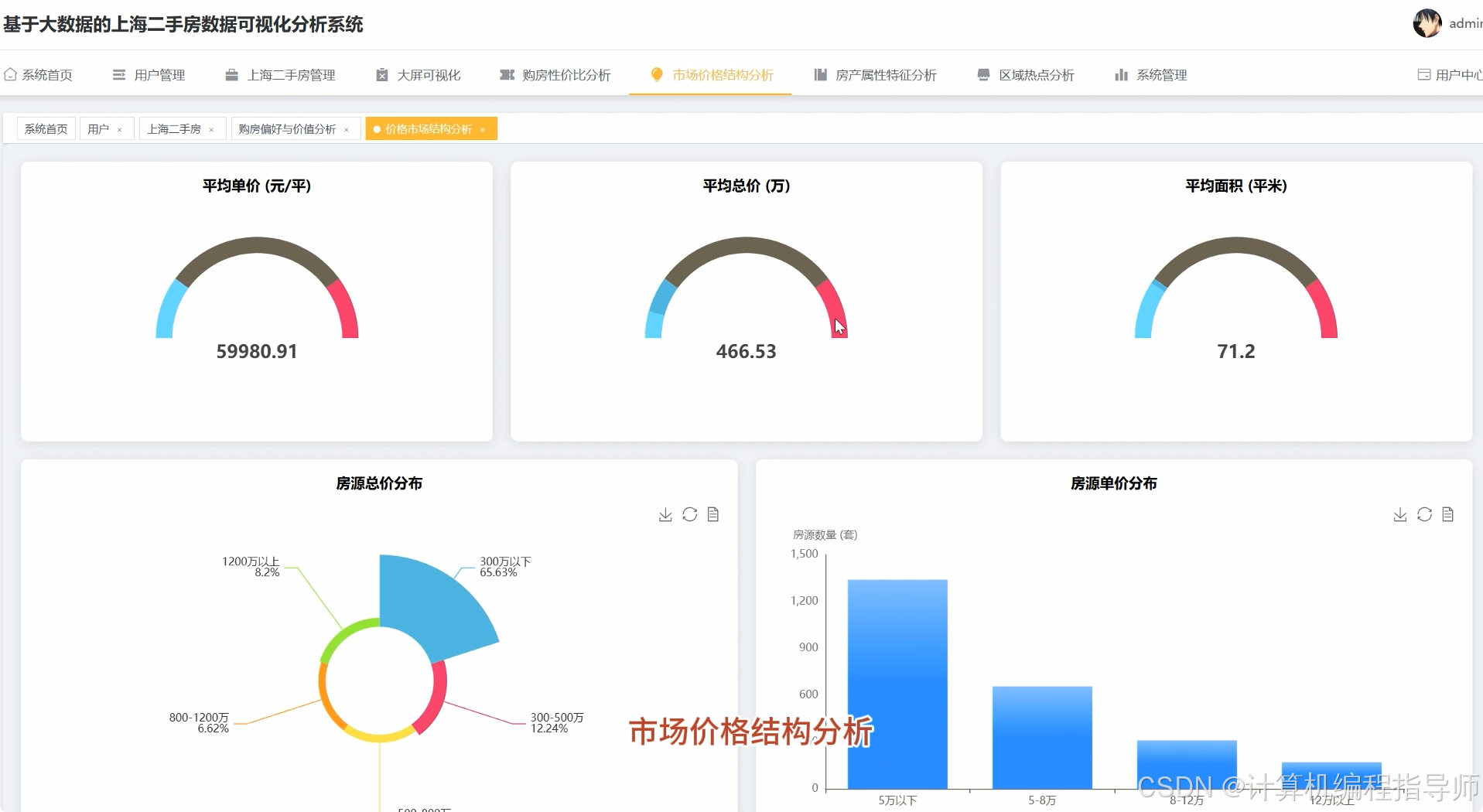Select the 购房偏好与价值分析 tab

pos(285,128)
